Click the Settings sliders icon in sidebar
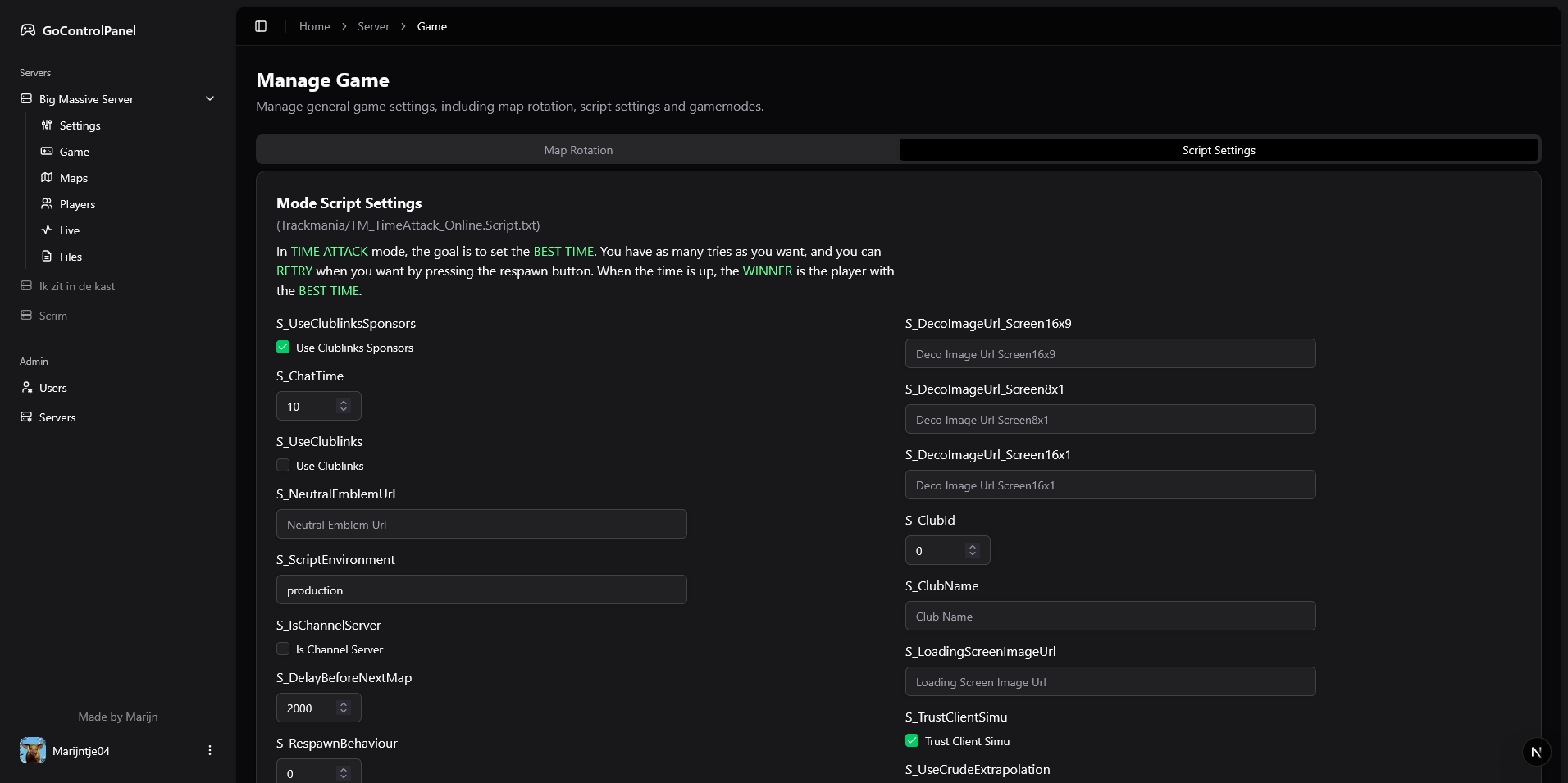Viewport: 1568px width, 783px height. (47, 125)
